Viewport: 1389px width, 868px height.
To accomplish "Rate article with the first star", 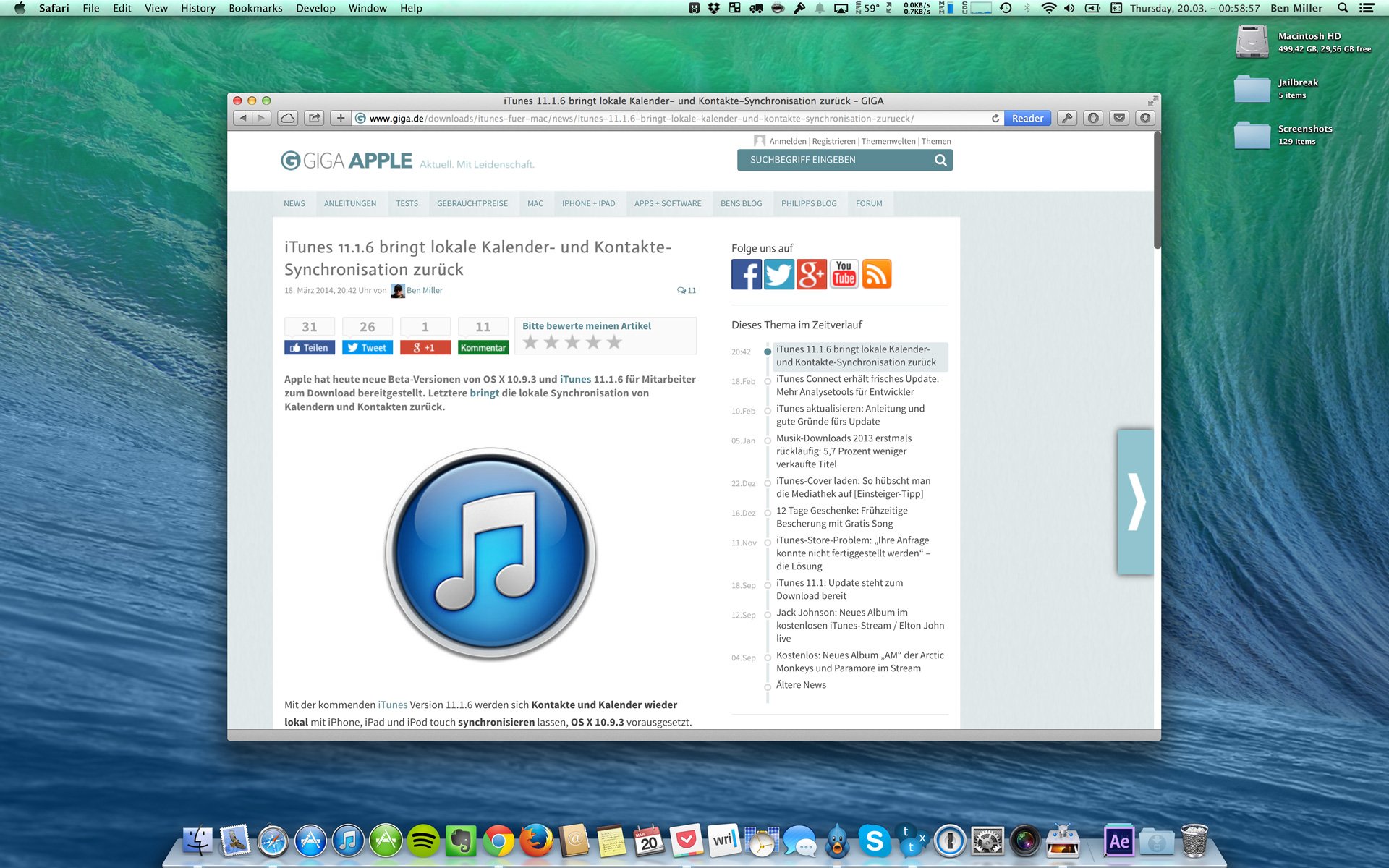I will point(530,342).
